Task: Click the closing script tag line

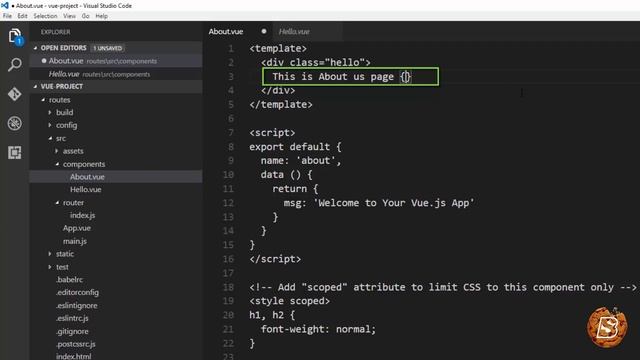Action: (x=275, y=259)
